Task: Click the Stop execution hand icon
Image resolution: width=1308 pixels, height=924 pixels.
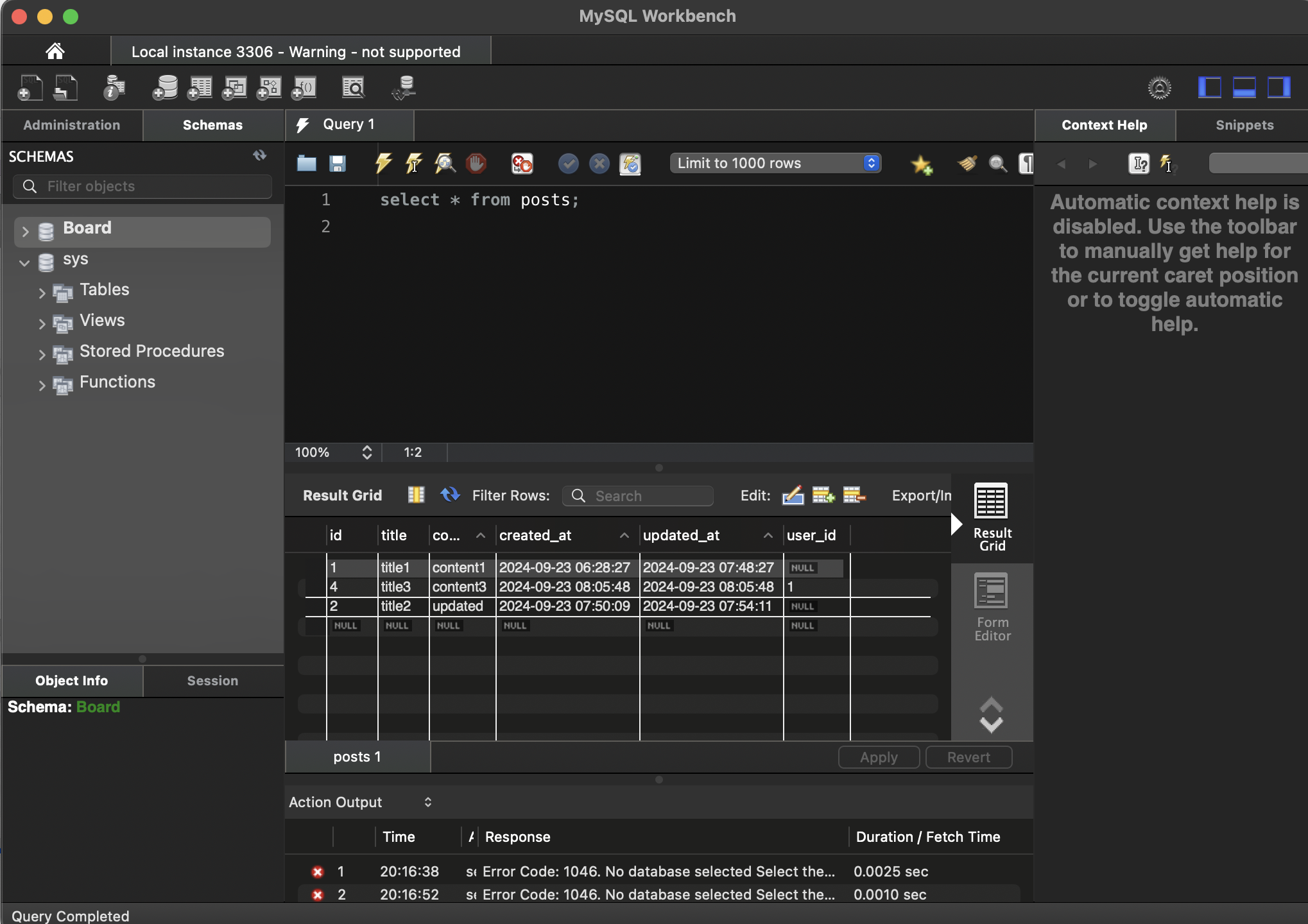Action: 476,164
